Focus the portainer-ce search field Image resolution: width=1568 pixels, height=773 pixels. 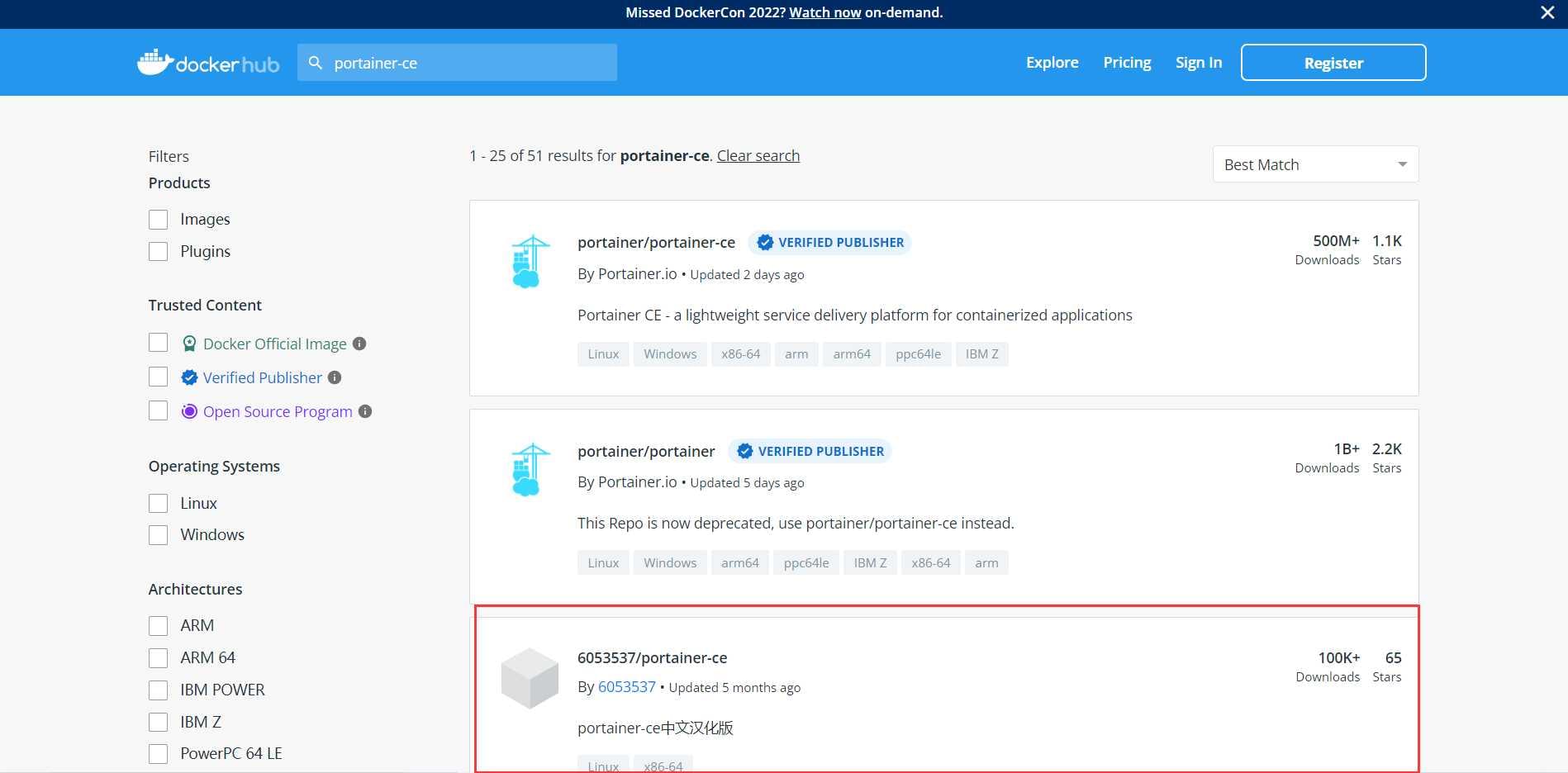[x=471, y=63]
